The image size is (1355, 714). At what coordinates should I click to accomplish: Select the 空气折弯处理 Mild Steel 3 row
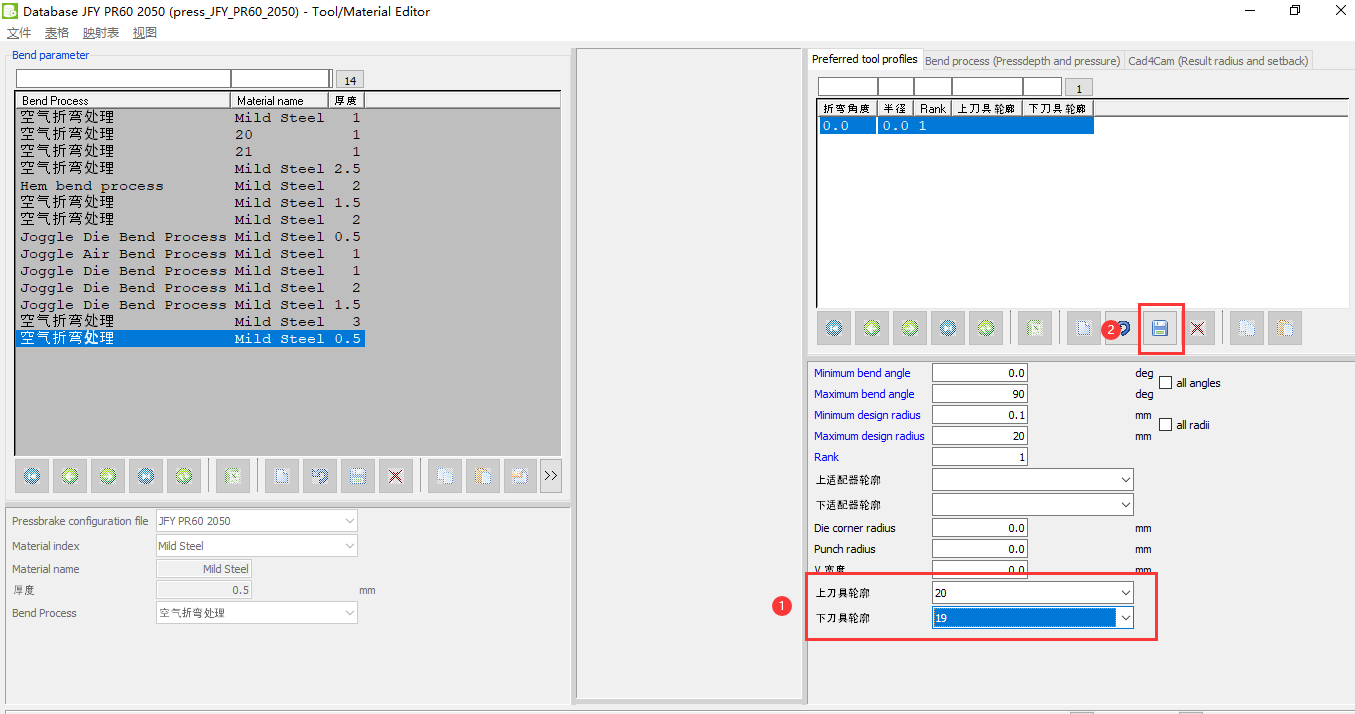190,322
